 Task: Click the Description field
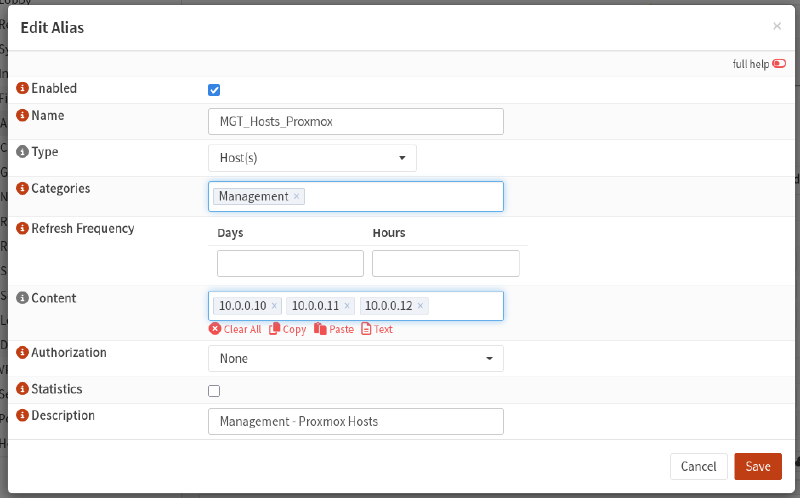click(356, 421)
